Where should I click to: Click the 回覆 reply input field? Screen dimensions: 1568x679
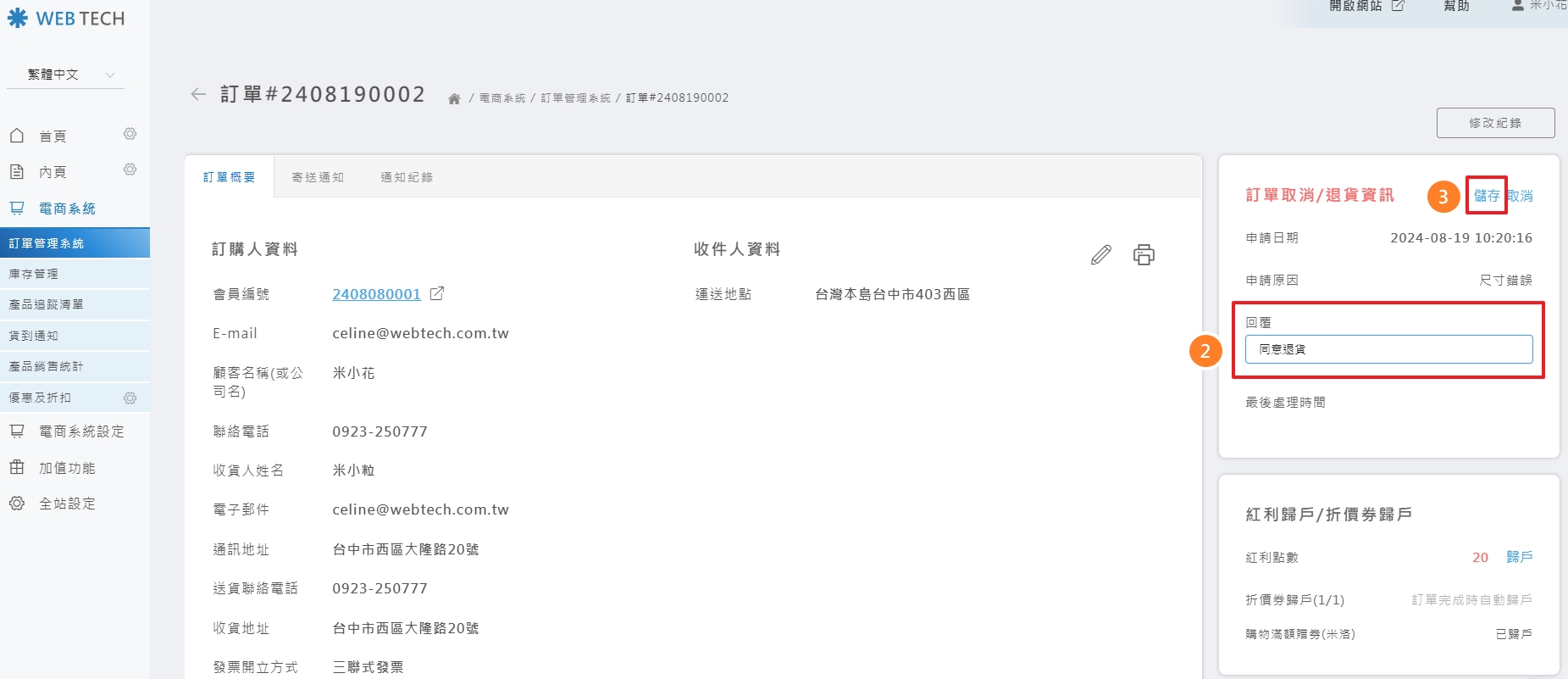[1388, 349]
